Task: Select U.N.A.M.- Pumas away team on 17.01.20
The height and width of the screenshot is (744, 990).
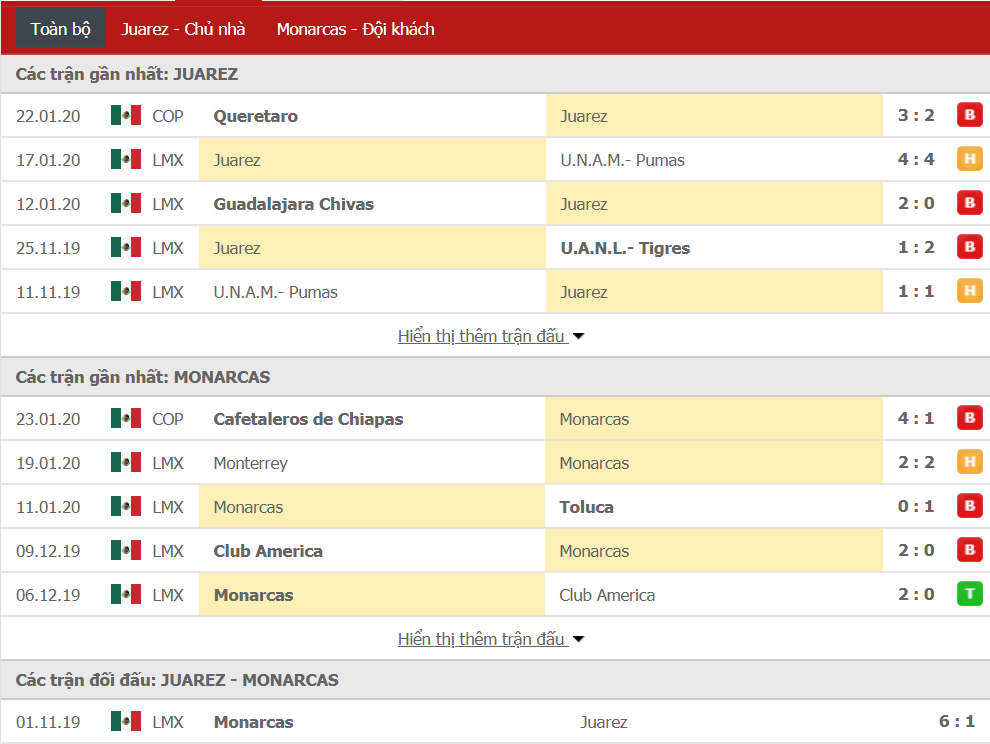Action: tap(622, 160)
